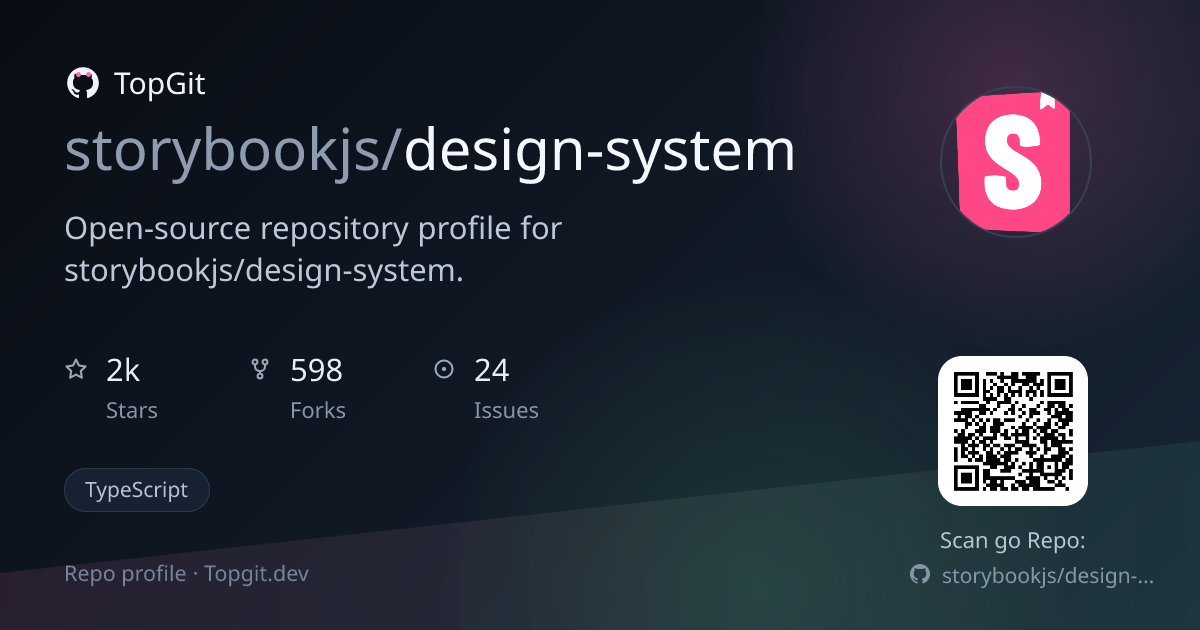Screen dimensions: 1200x630
Task: Click the '24' issues count
Action: (x=491, y=371)
